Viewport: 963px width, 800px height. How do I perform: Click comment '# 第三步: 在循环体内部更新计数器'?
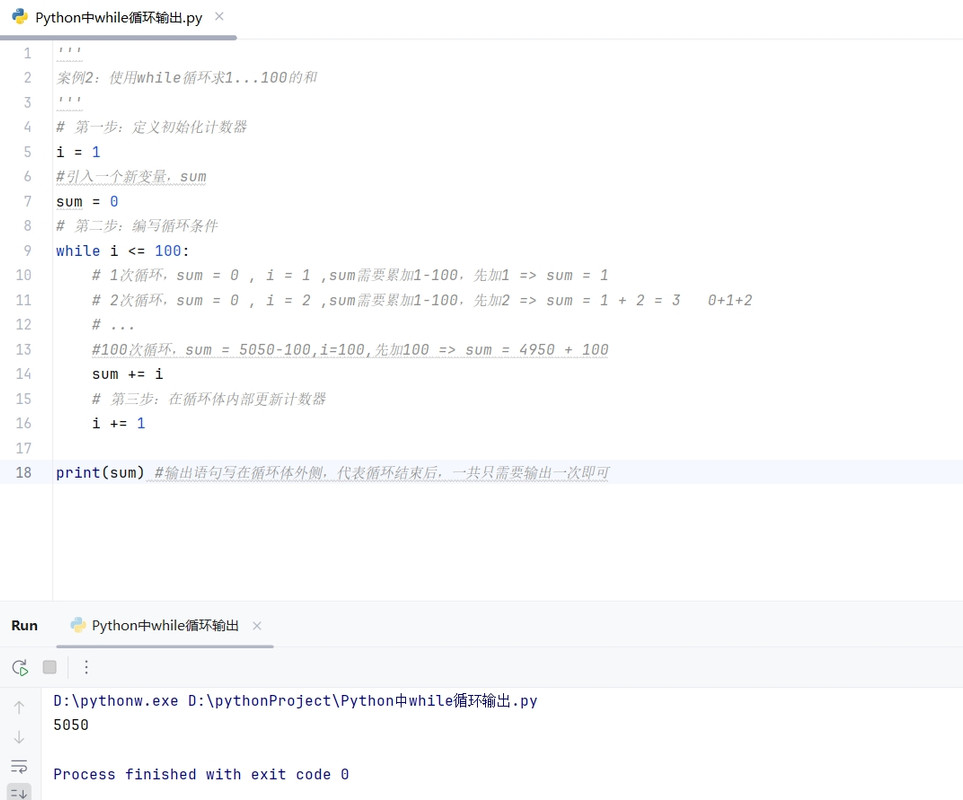[x=209, y=399]
